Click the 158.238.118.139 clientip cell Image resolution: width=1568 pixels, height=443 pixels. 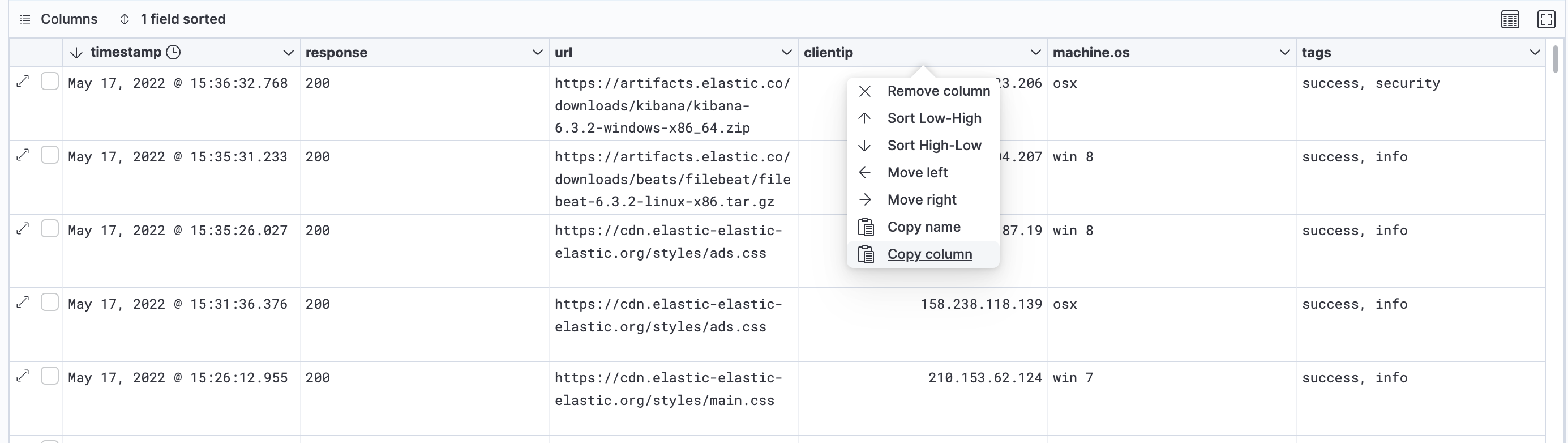point(923,325)
